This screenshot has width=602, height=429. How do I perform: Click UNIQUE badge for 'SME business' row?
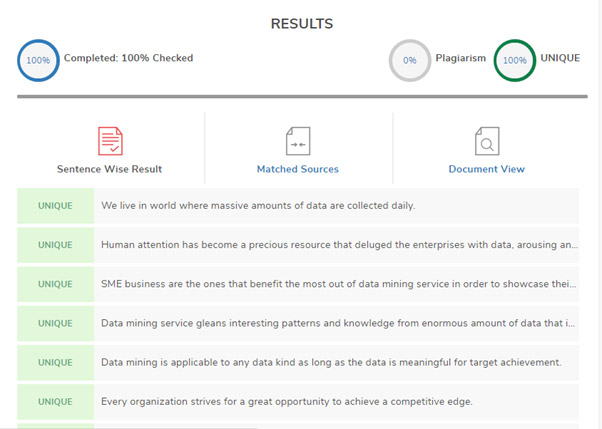[x=55, y=284]
